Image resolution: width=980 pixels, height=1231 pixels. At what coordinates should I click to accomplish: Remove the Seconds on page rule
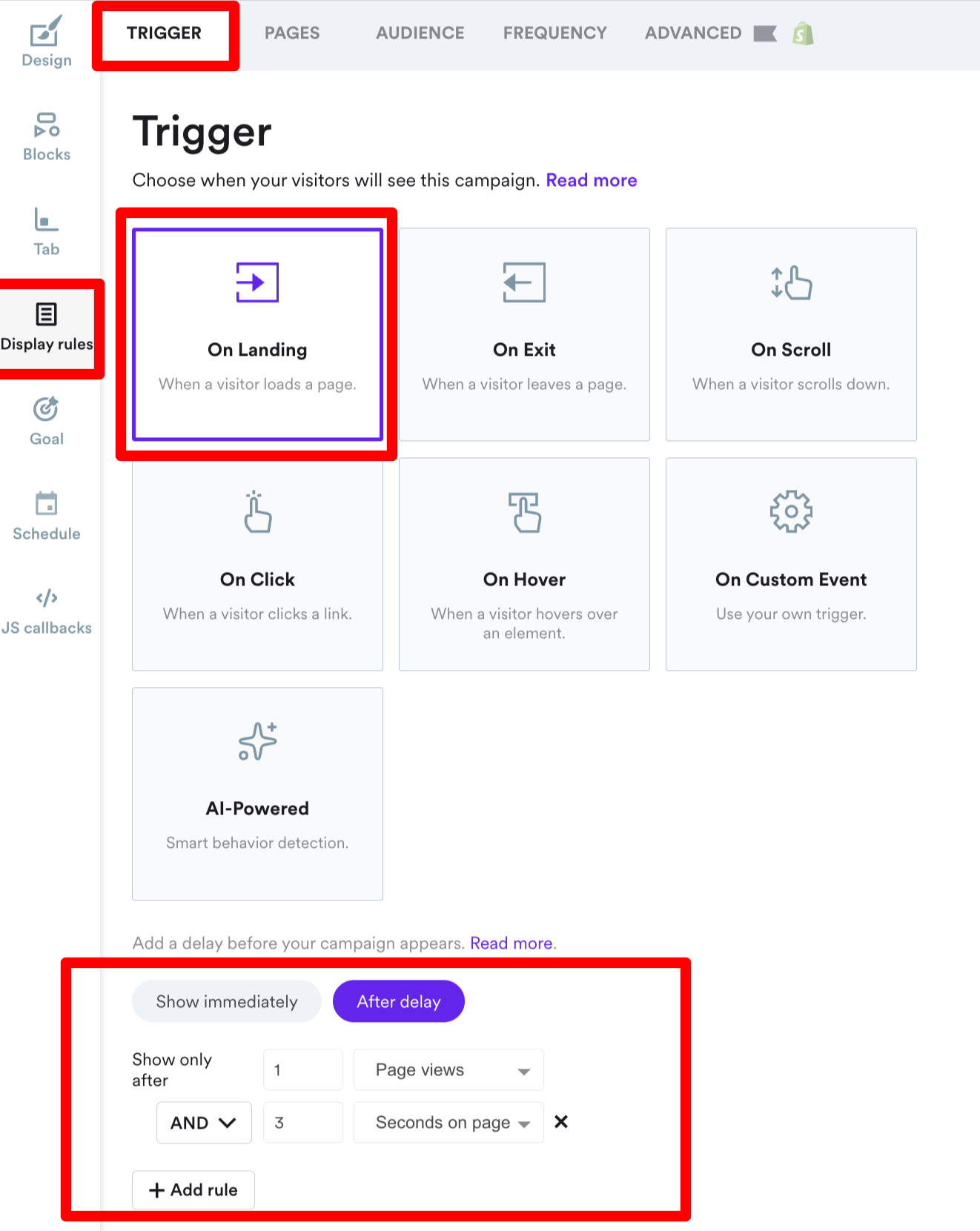click(x=561, y=1122)
